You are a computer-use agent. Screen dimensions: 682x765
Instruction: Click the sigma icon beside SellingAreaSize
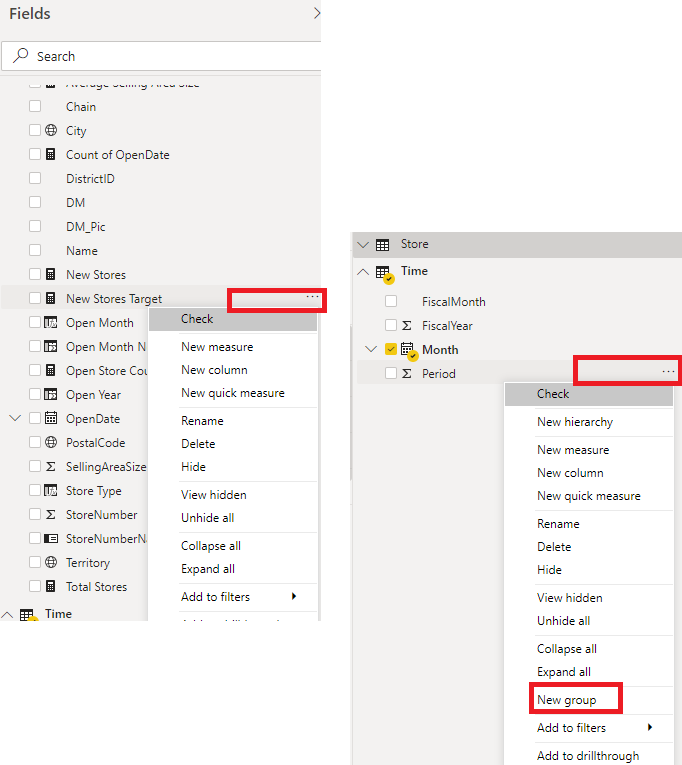(51, 466)
